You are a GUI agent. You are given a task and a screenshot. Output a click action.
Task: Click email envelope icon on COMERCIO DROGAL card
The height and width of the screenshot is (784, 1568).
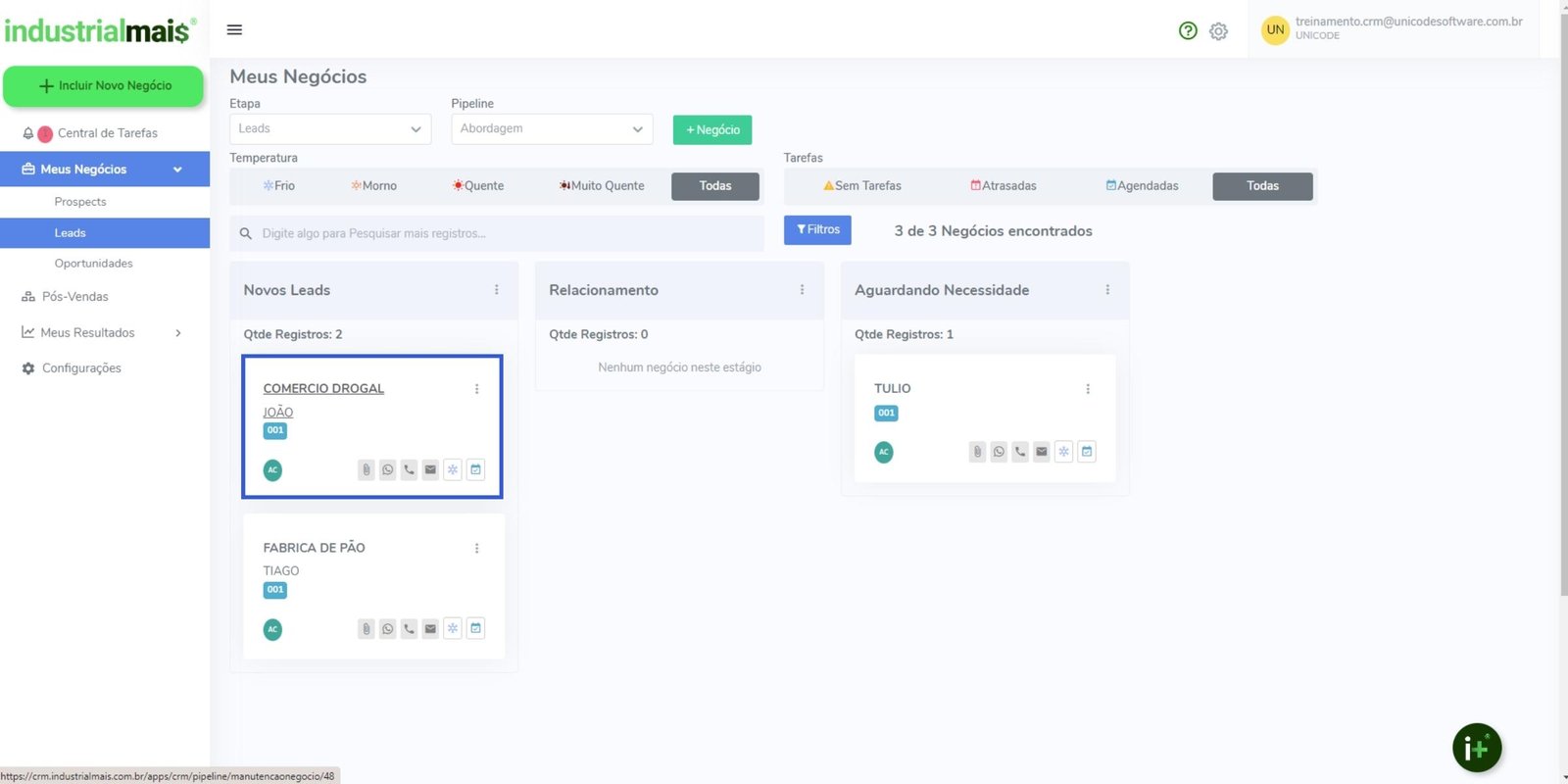430,469
